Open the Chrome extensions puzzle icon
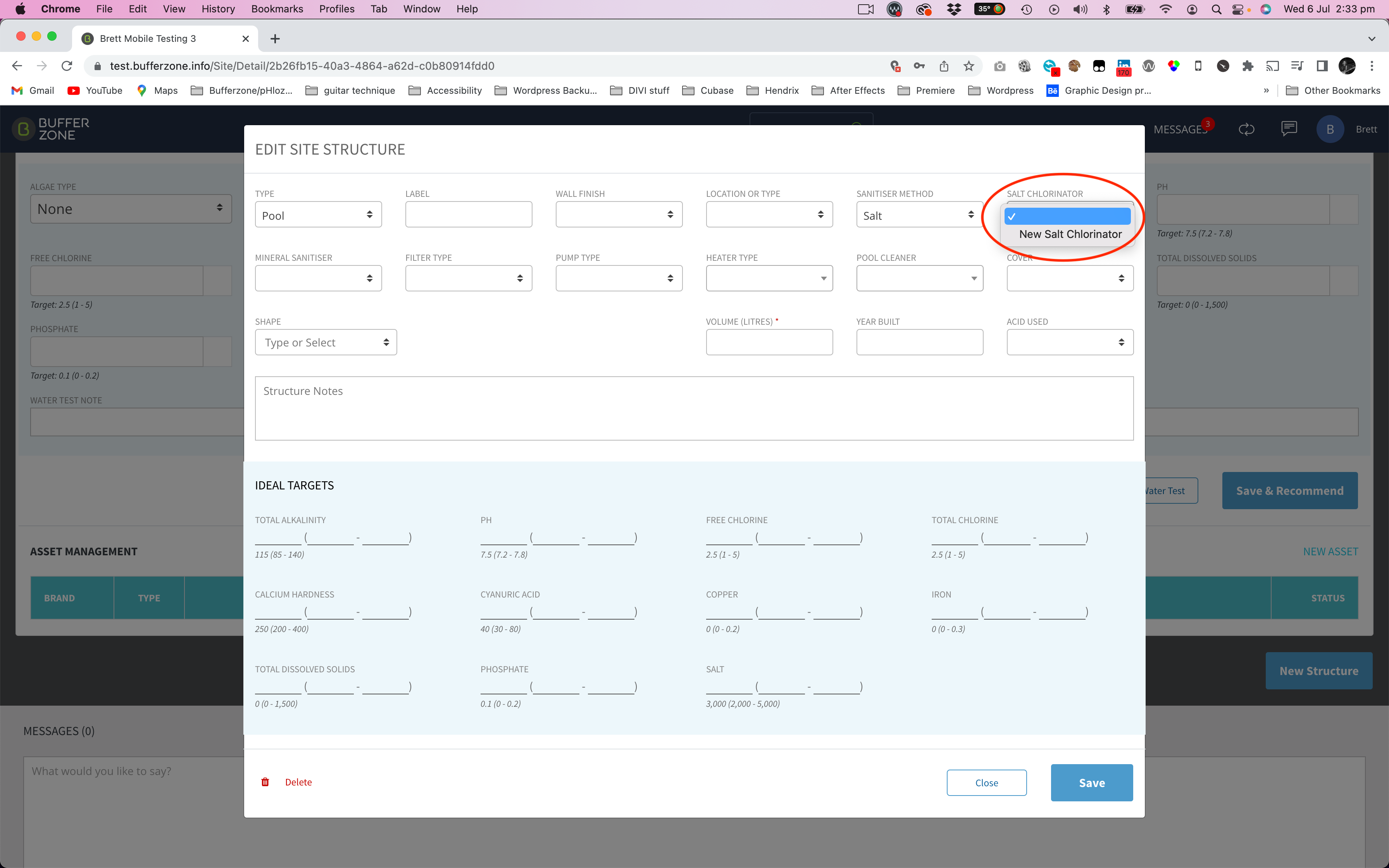The image size is (1389, 868). (1247, 66)
